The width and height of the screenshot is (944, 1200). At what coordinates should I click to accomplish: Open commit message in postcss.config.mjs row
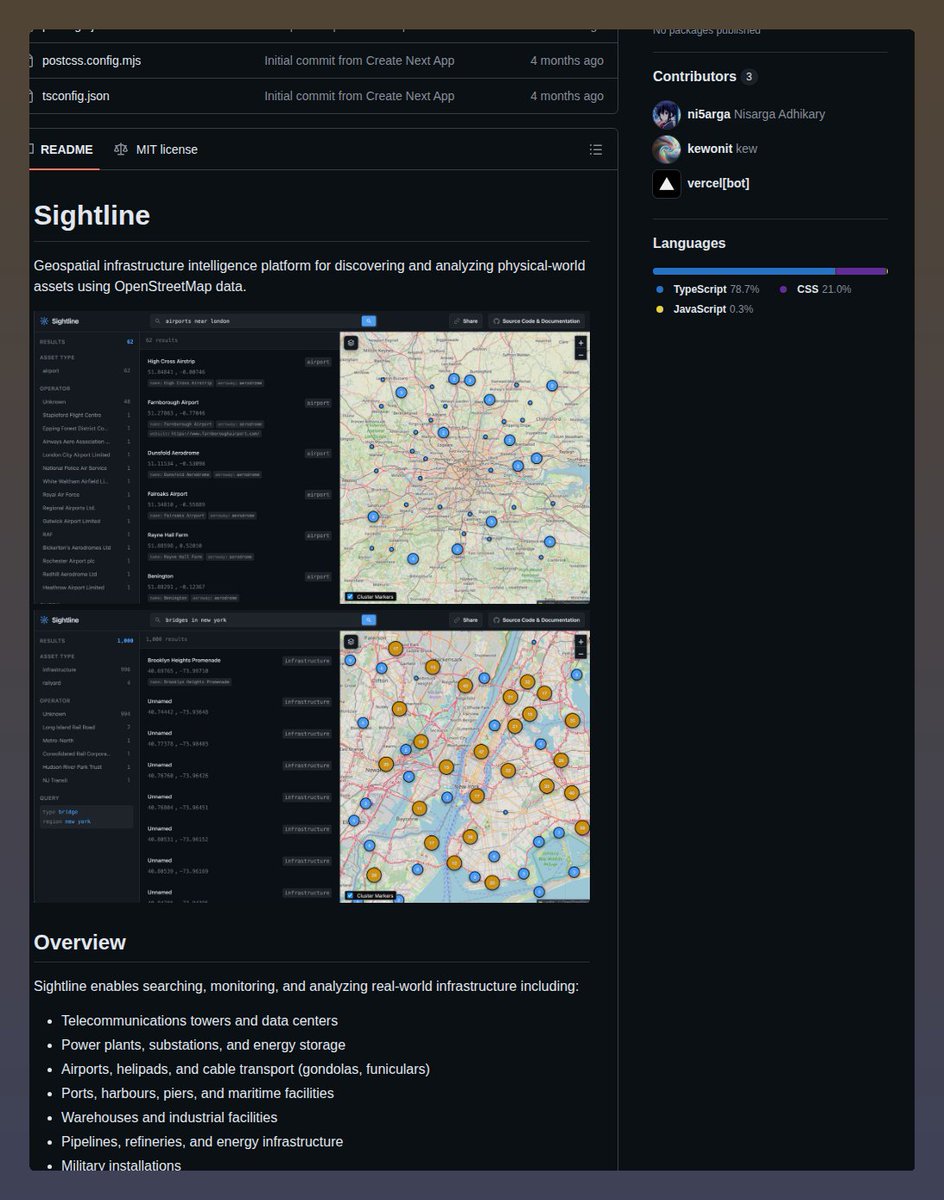tap(359, 60)
